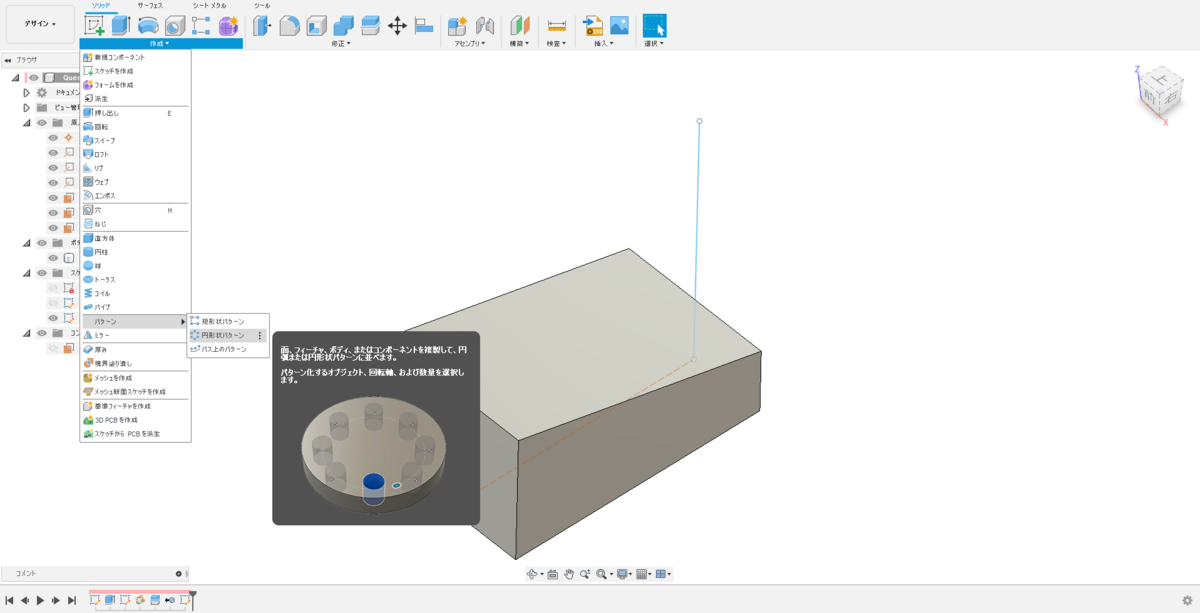Open the 構築 dropdown menu
Screen dimensions: 1200x613
tap(519, 44)
